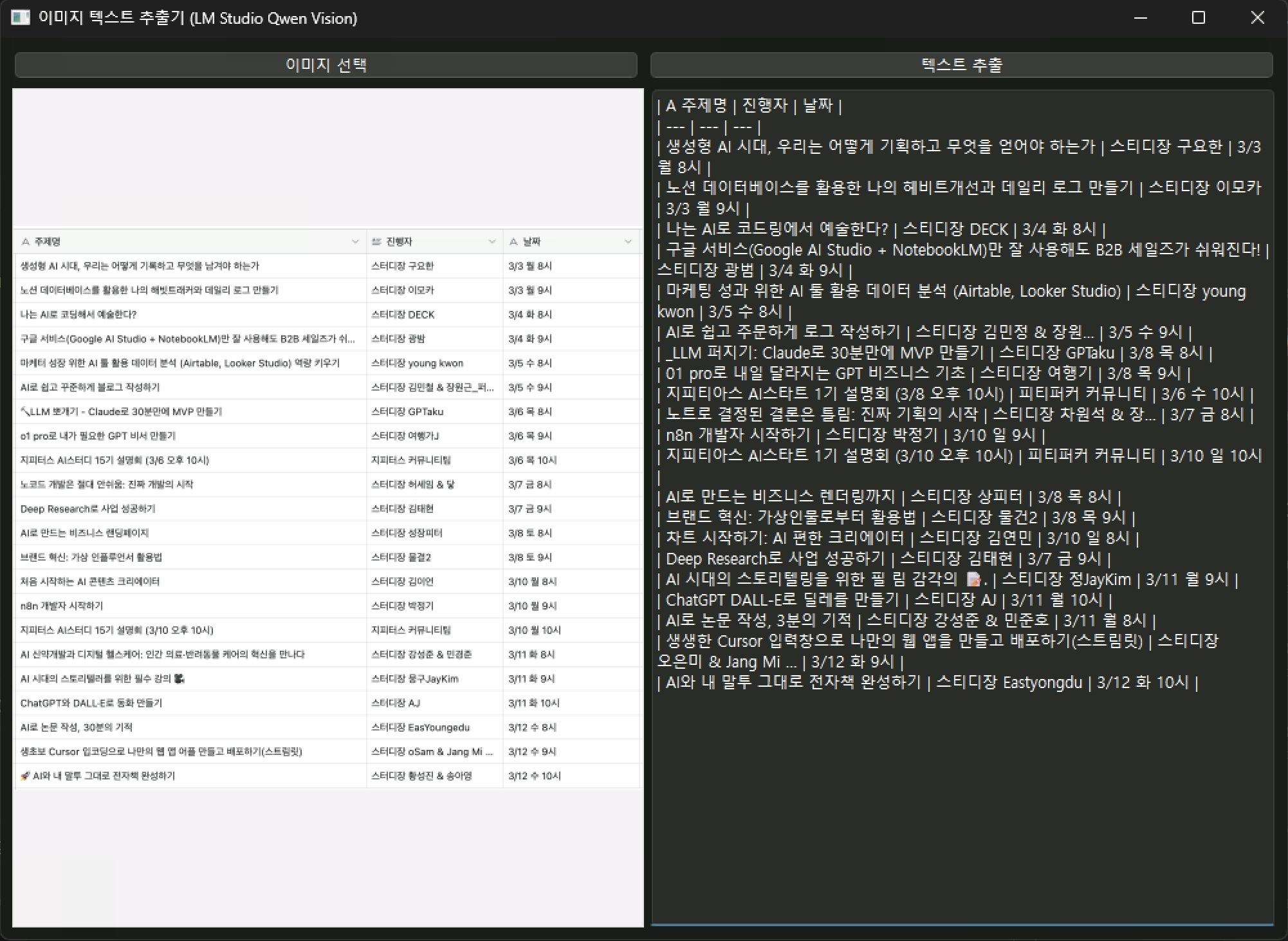The width and height of the screenshot is (1288, 941).
Task: Click inside the extracted text output area
Action: click(x=962, y=805)
